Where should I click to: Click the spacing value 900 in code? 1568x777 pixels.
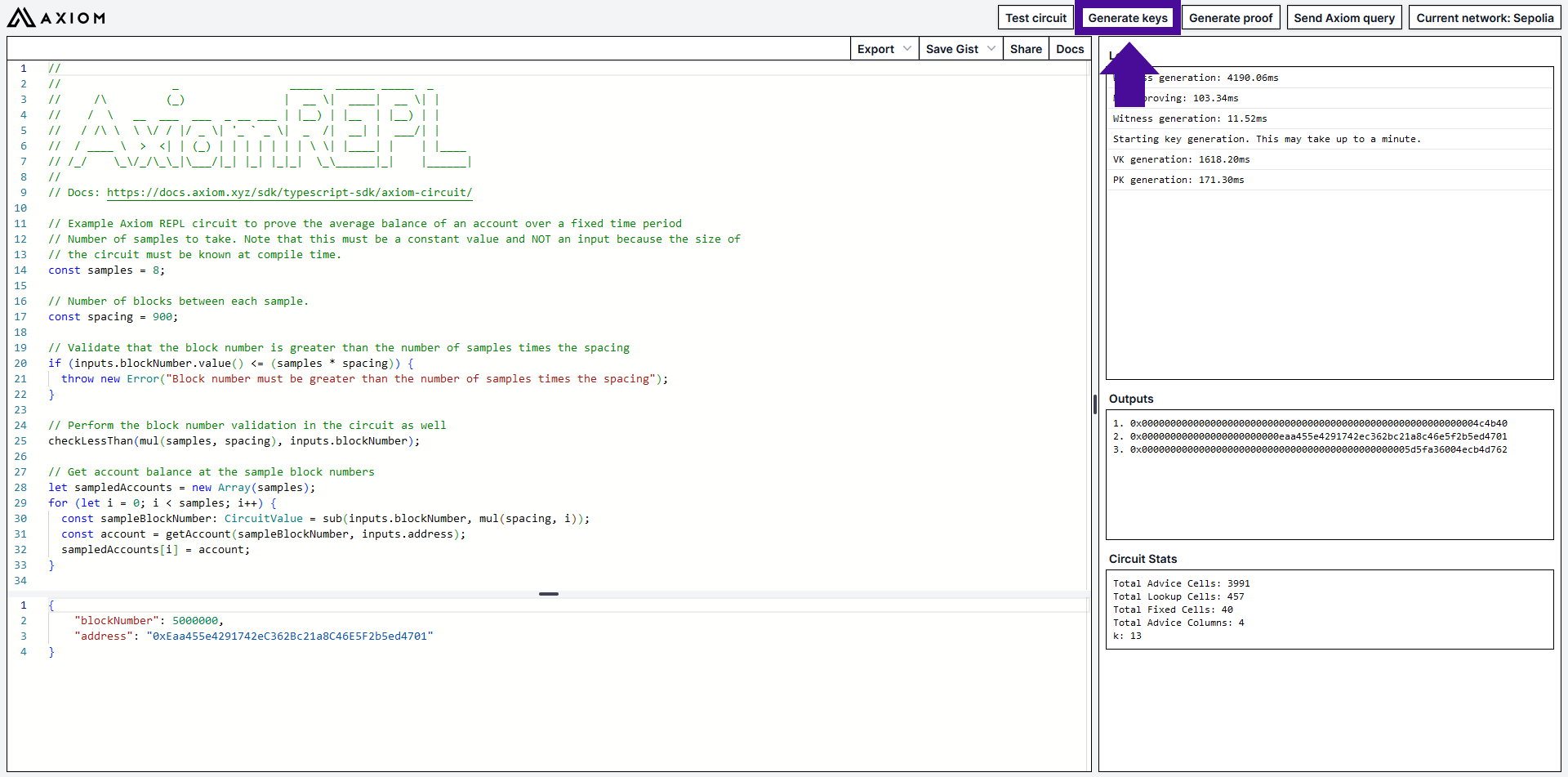(162, 317)
